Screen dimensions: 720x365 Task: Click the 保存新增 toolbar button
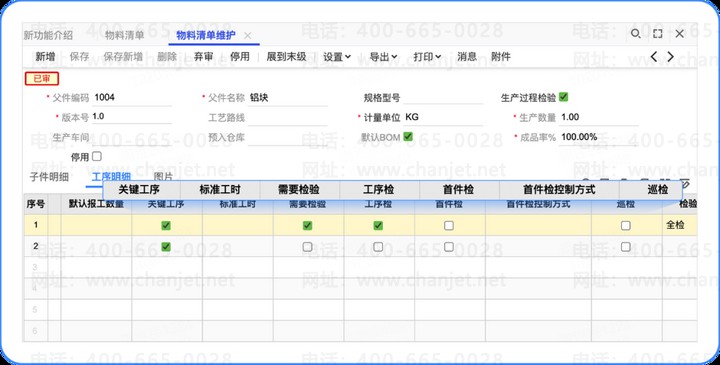point(123,57)
